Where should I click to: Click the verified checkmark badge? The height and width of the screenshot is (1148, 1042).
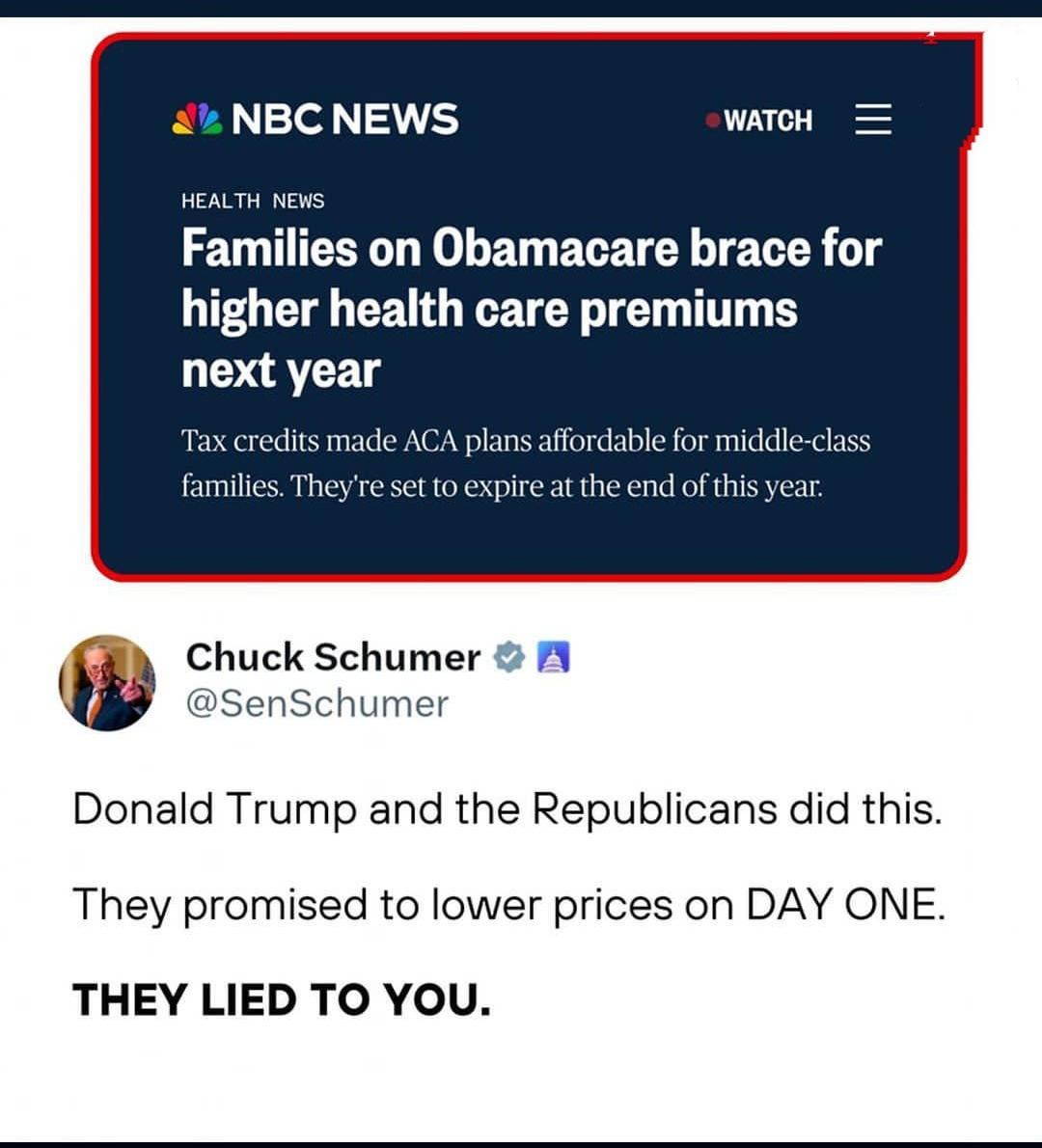click(509, 657)
